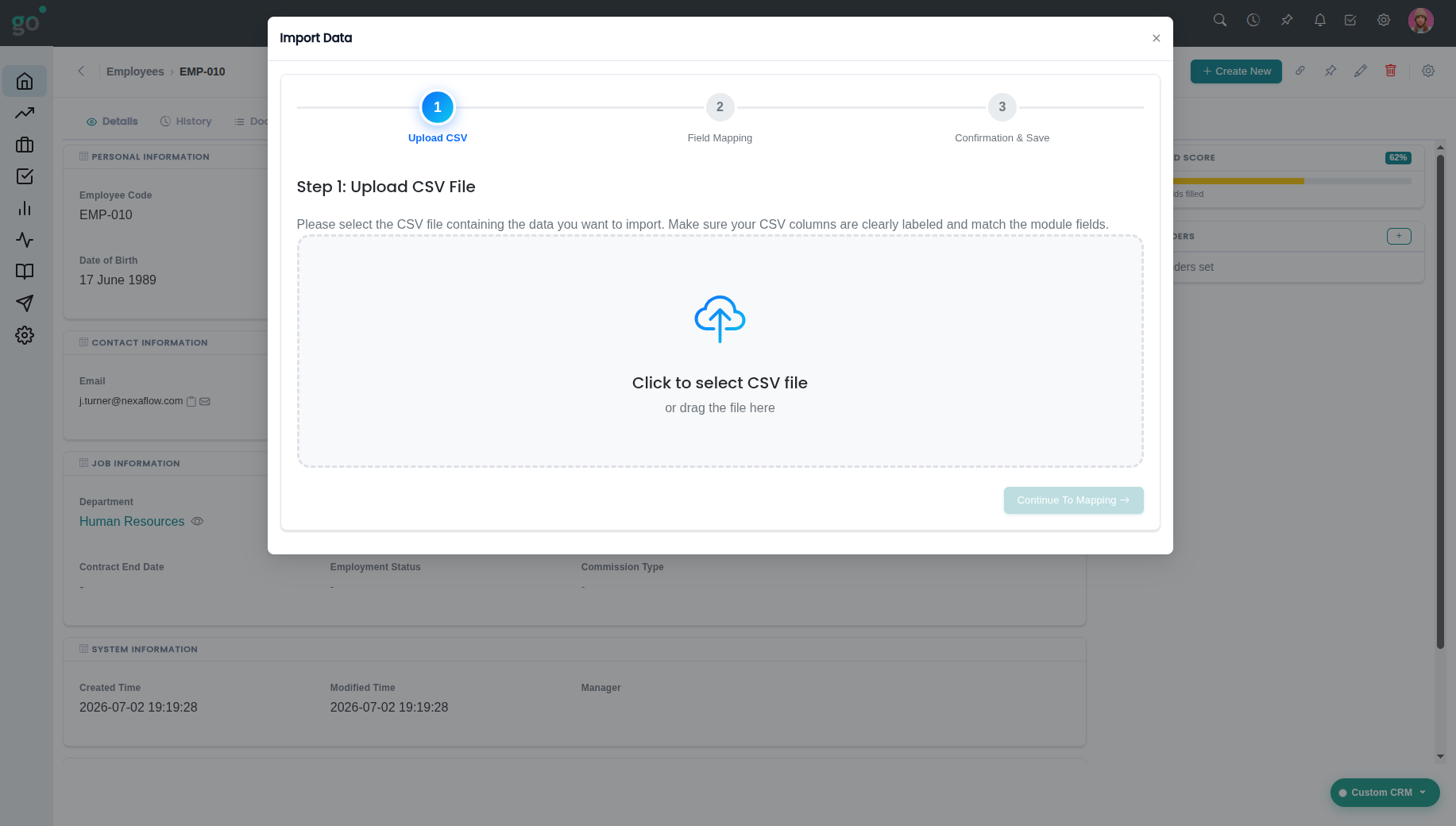Pin the EMP-010 record
This screenshot has height=826, width=1456.
(x=1330, y=71)
